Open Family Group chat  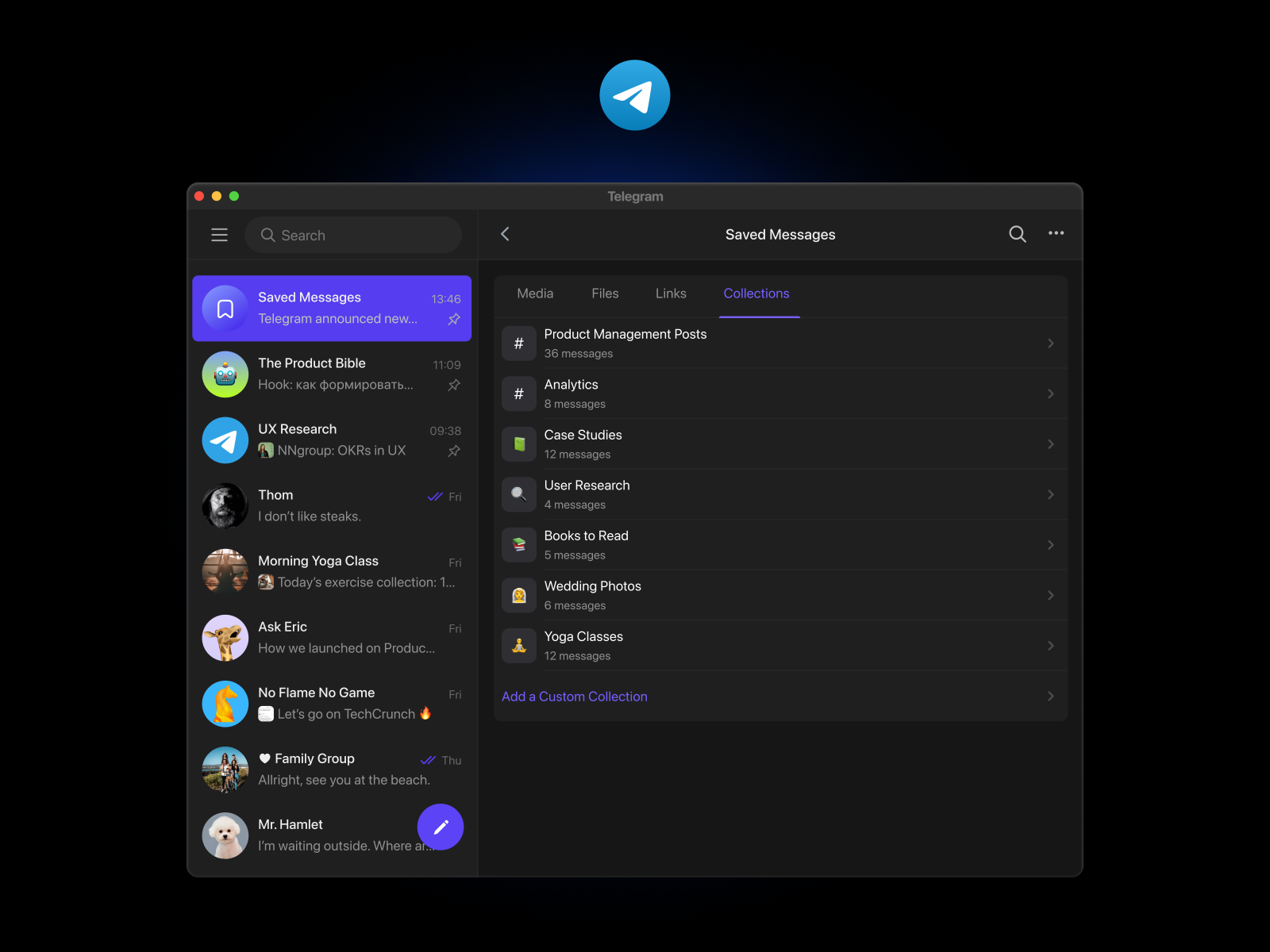[332, 770]
